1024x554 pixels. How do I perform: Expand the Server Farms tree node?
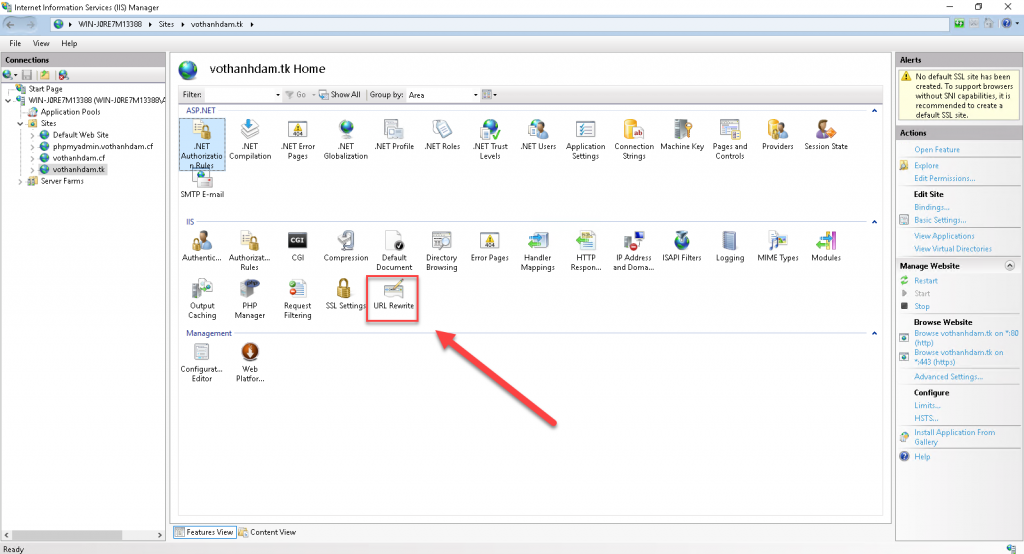[21, 181]
